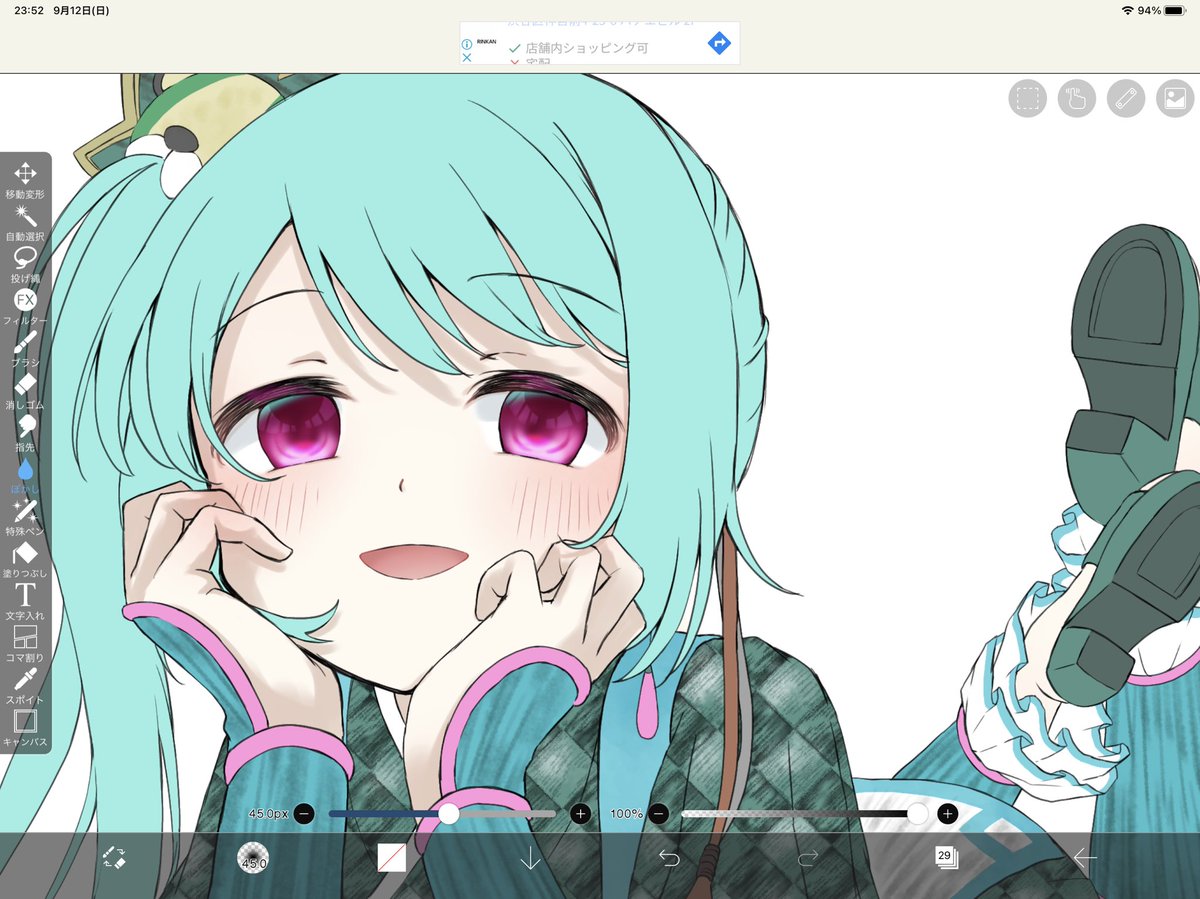Select the 消しゴム eraser tool
This screenshot has width=1200, height=899.
[25, 391]
